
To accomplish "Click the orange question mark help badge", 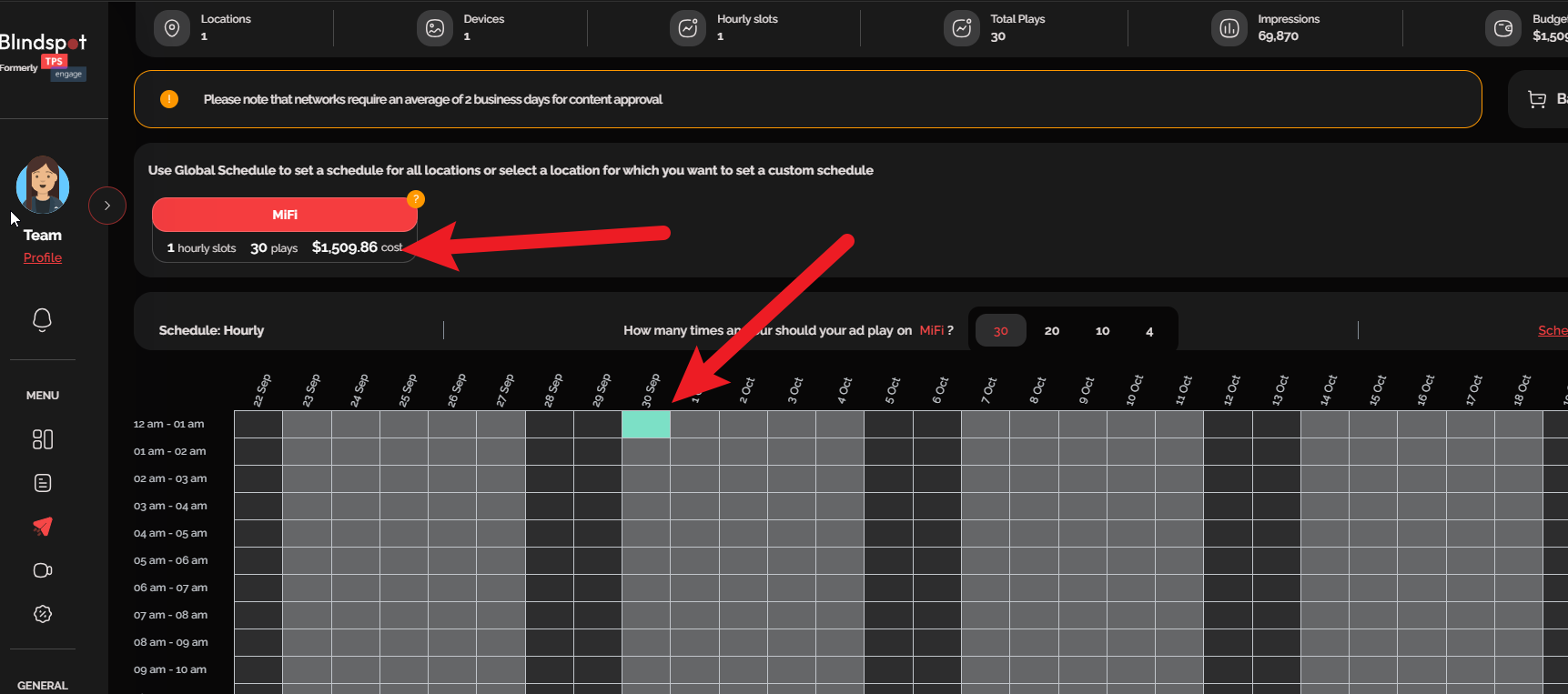I will 415,199.
